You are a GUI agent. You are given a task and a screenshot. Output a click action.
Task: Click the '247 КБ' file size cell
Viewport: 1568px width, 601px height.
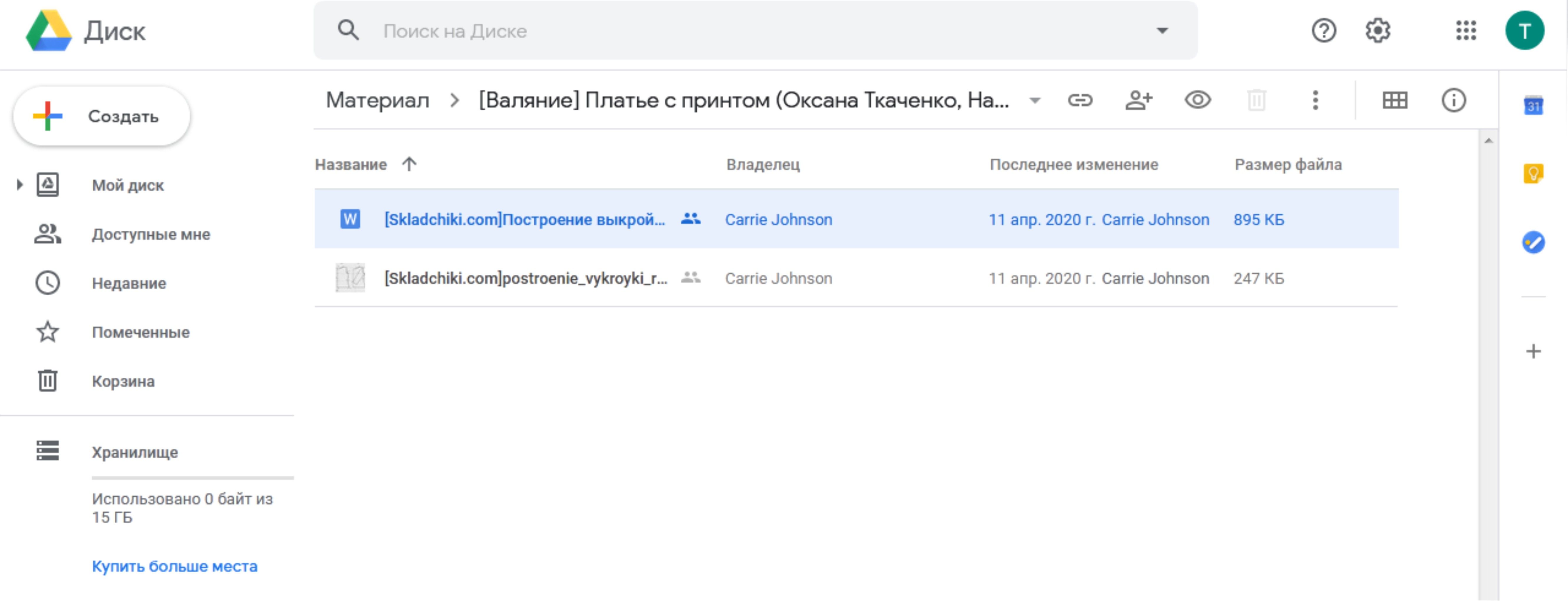1259,278
